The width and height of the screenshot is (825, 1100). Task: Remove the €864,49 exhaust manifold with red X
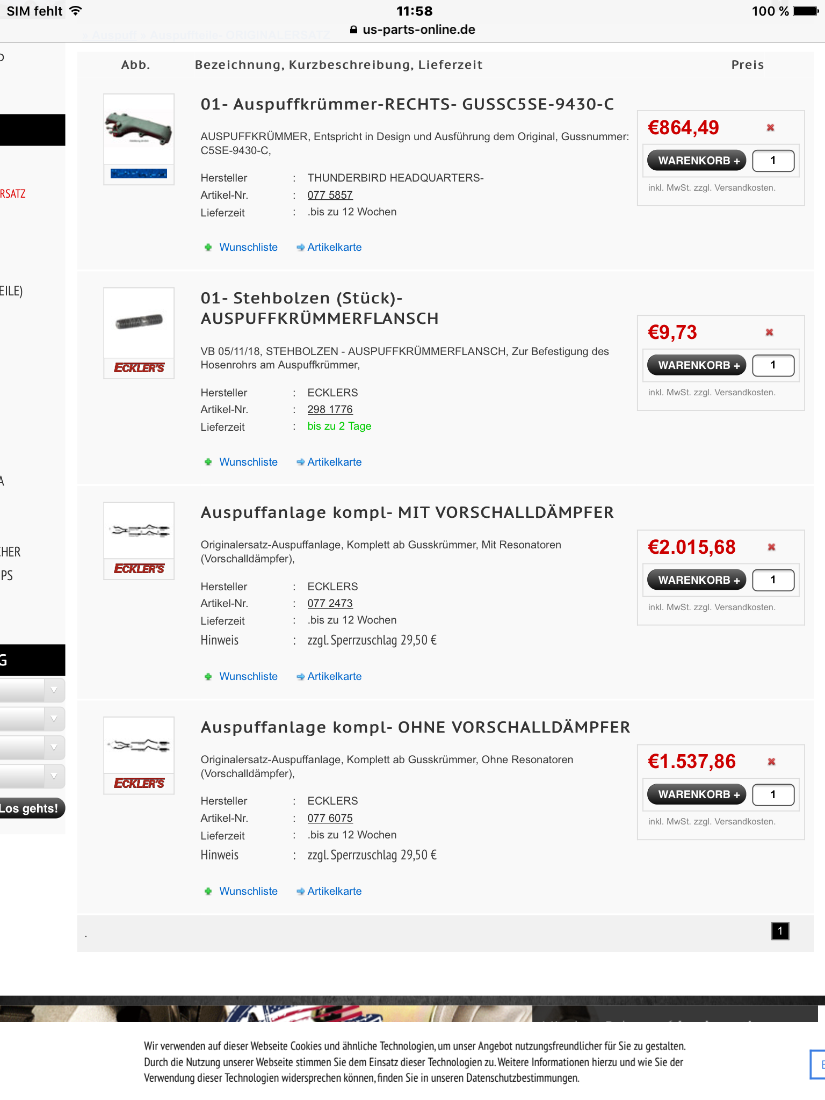tap(770, 128)
